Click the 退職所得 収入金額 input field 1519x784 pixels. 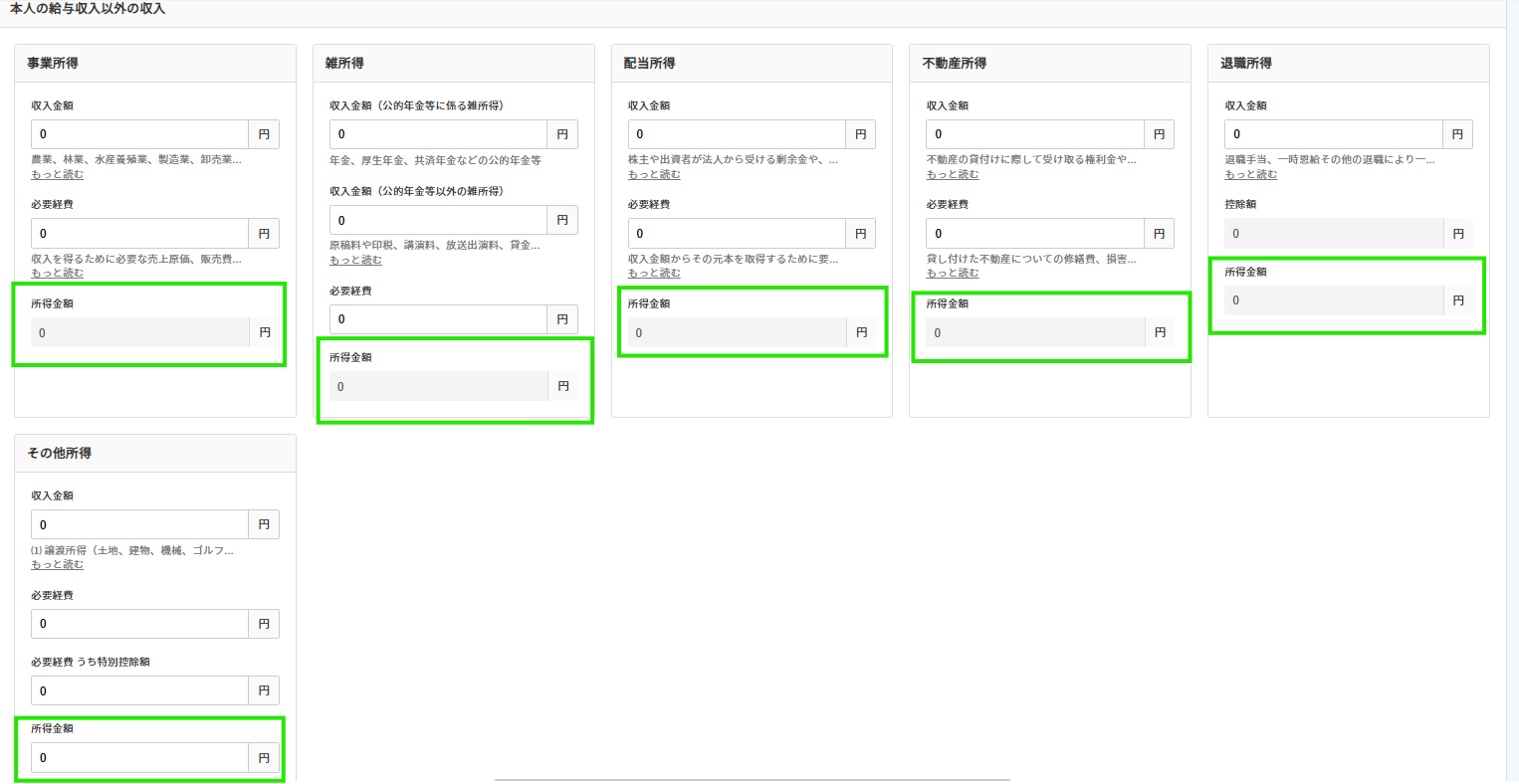click(1334, 134)
